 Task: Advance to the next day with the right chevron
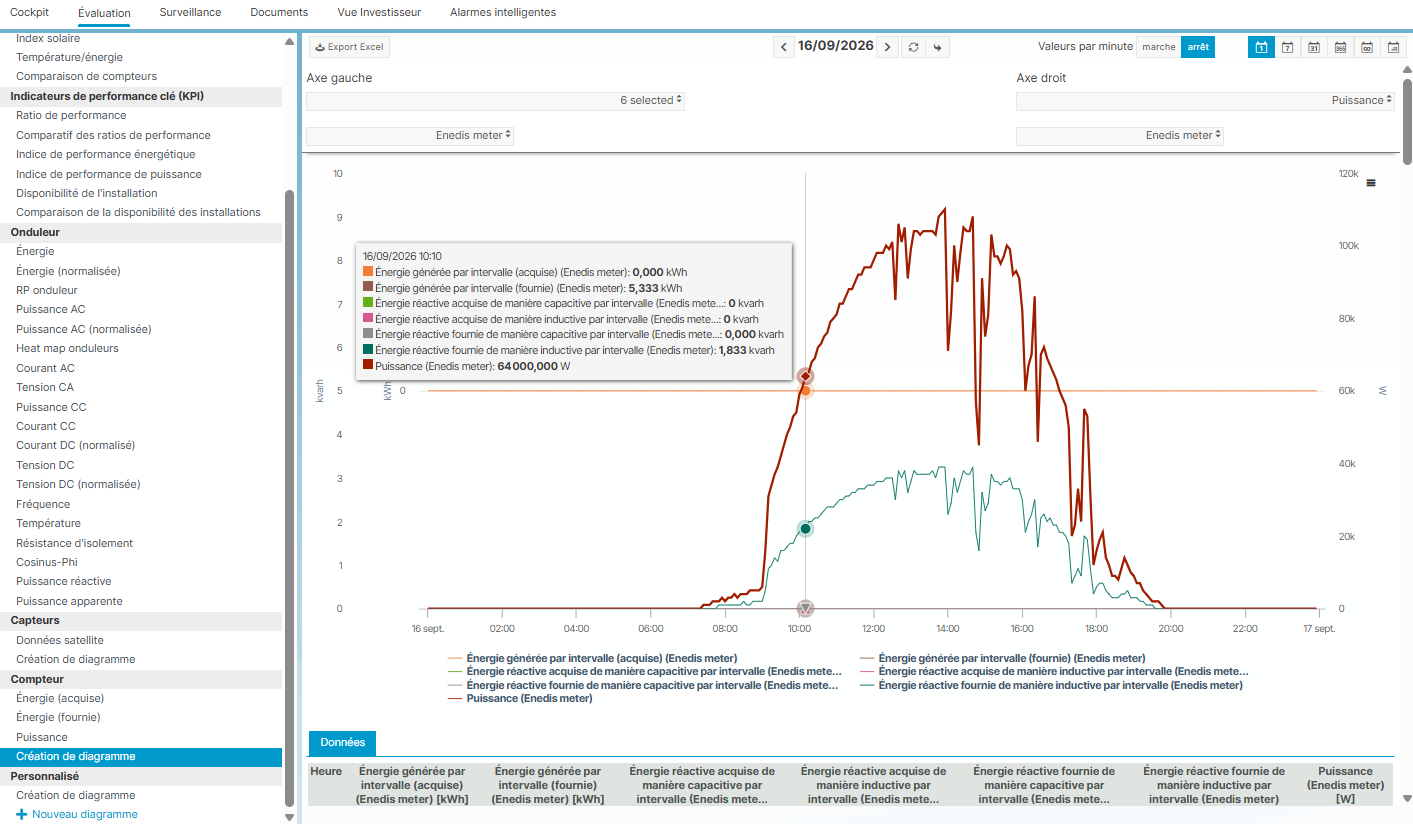coord(887,47)
